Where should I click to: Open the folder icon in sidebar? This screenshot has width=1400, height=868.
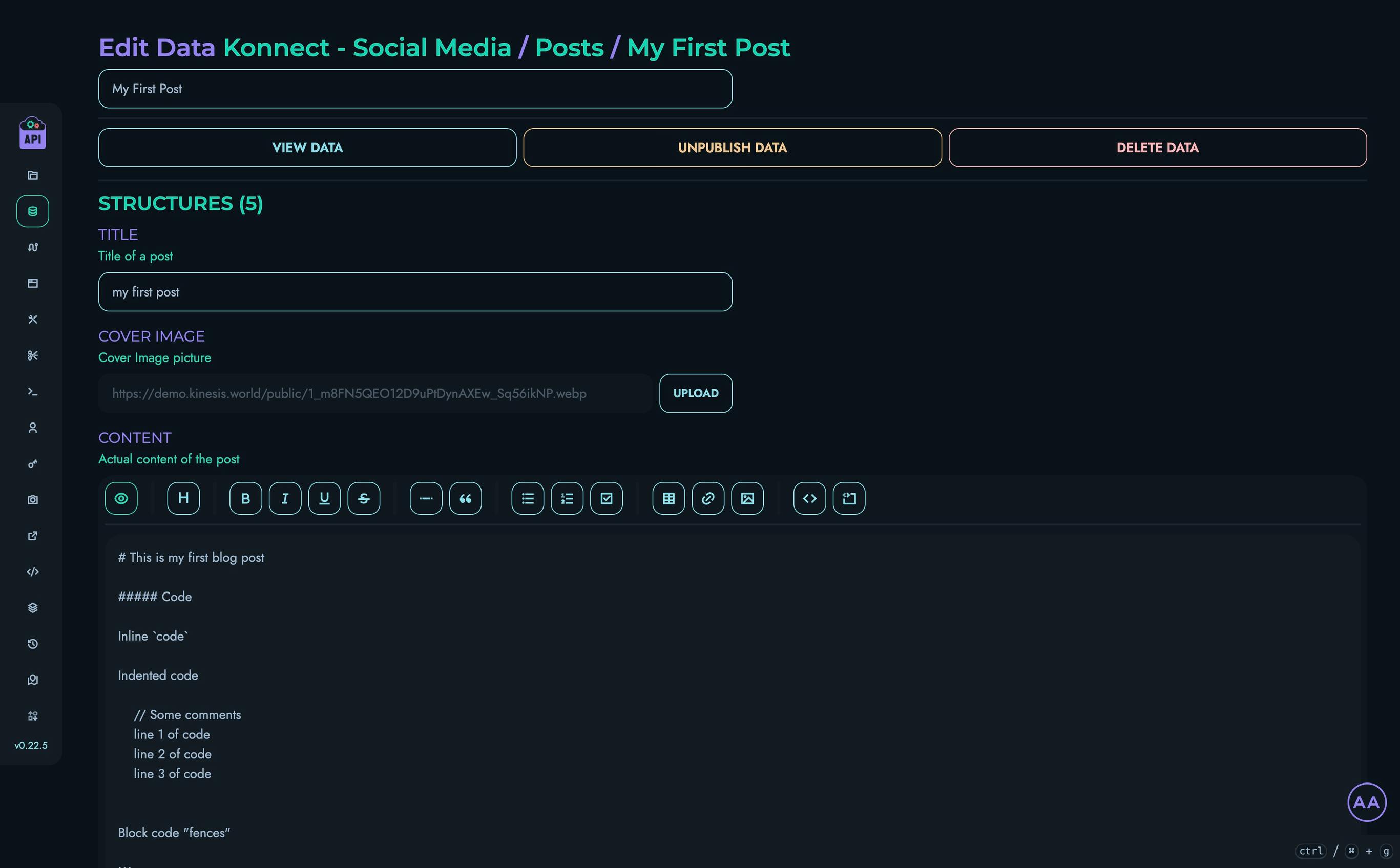click(x=33, y=175)
